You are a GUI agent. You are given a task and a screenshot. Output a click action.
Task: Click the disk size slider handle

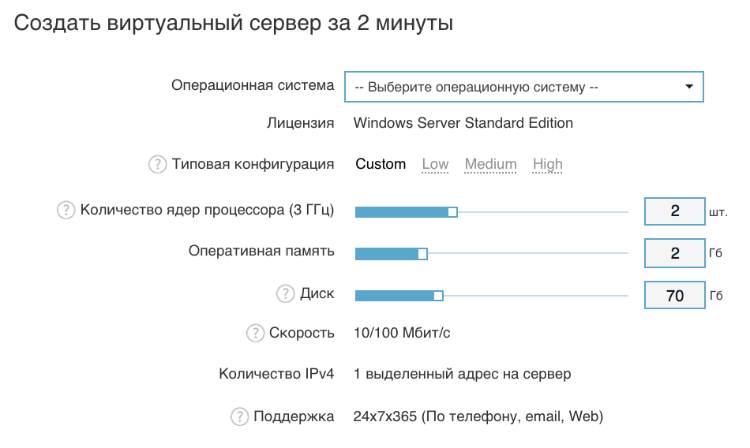(x=438, y=295)
